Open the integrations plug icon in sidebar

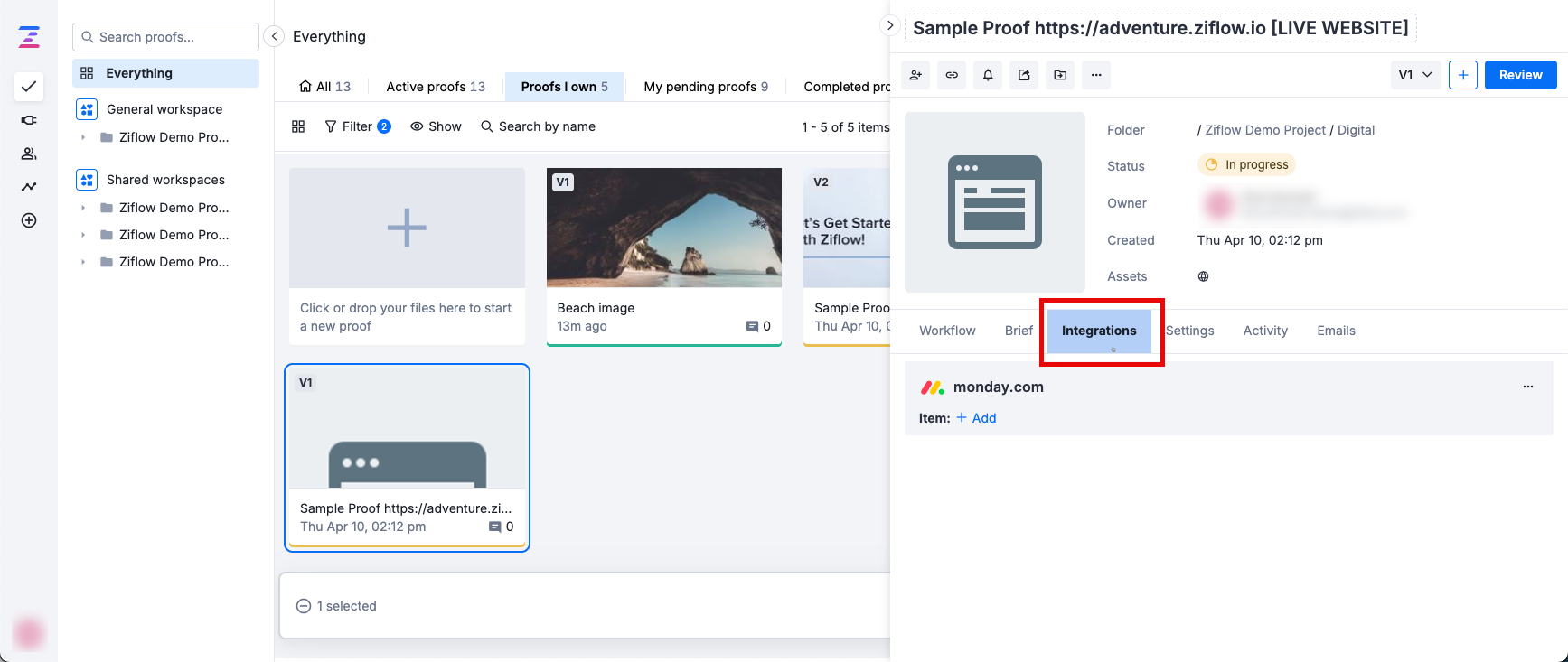[29, 120]
